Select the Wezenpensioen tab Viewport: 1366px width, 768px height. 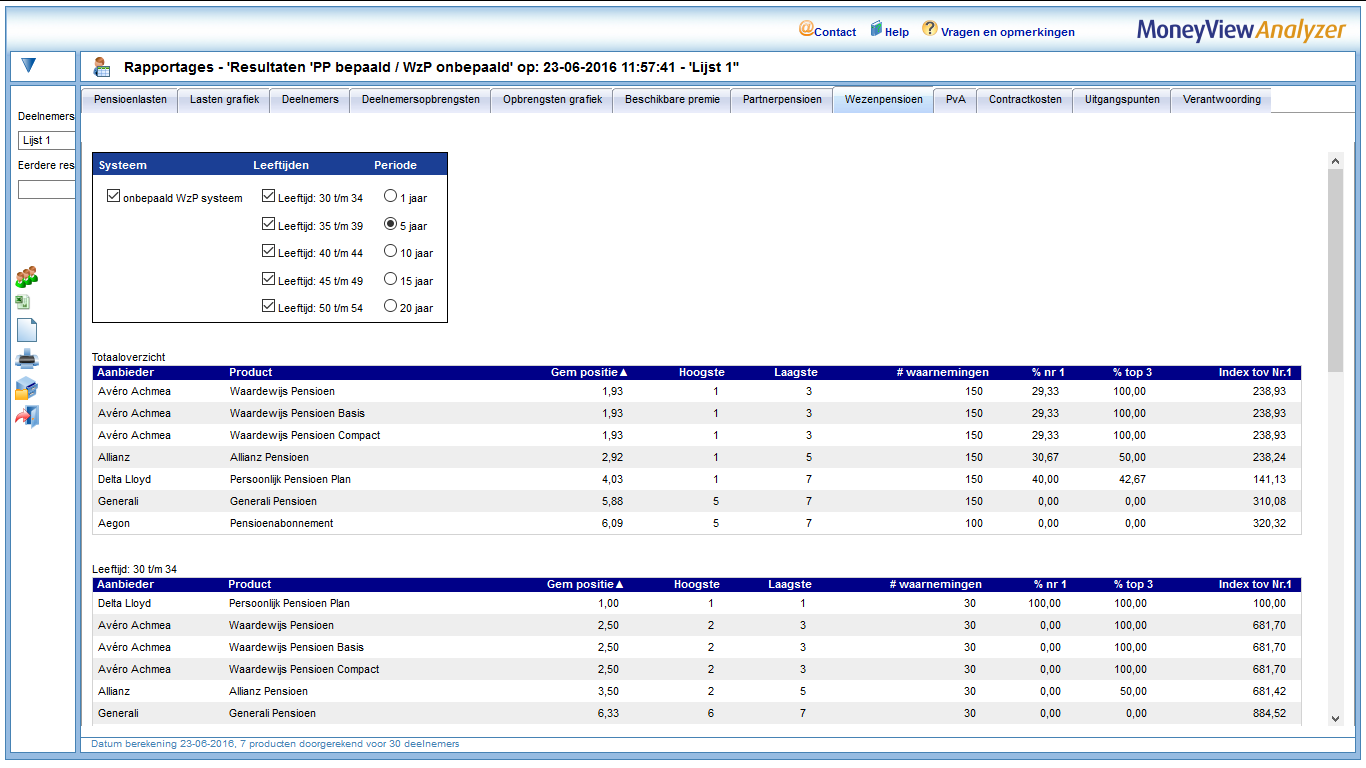click(x=883, y=100)
